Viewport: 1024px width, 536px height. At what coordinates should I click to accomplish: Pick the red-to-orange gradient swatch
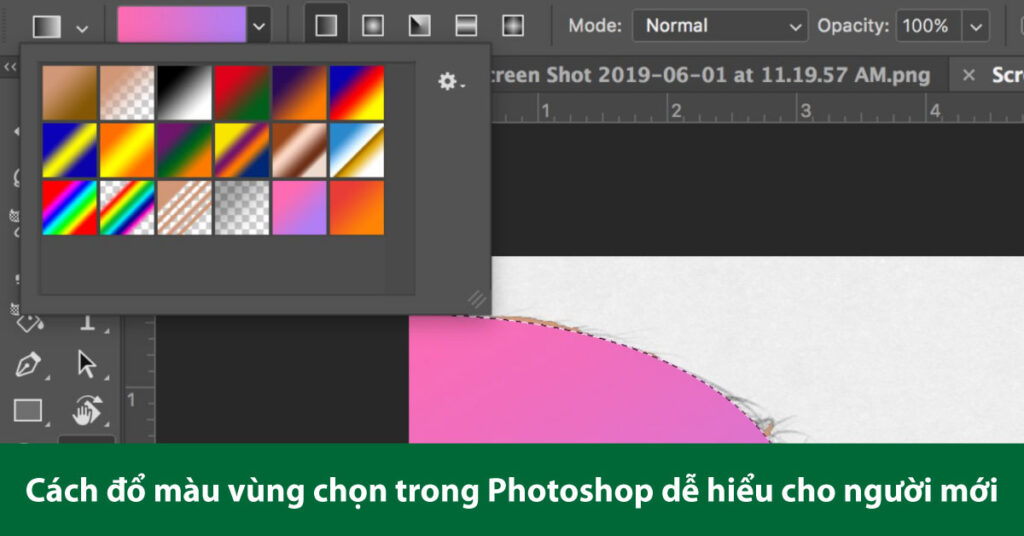click(357, 208)
